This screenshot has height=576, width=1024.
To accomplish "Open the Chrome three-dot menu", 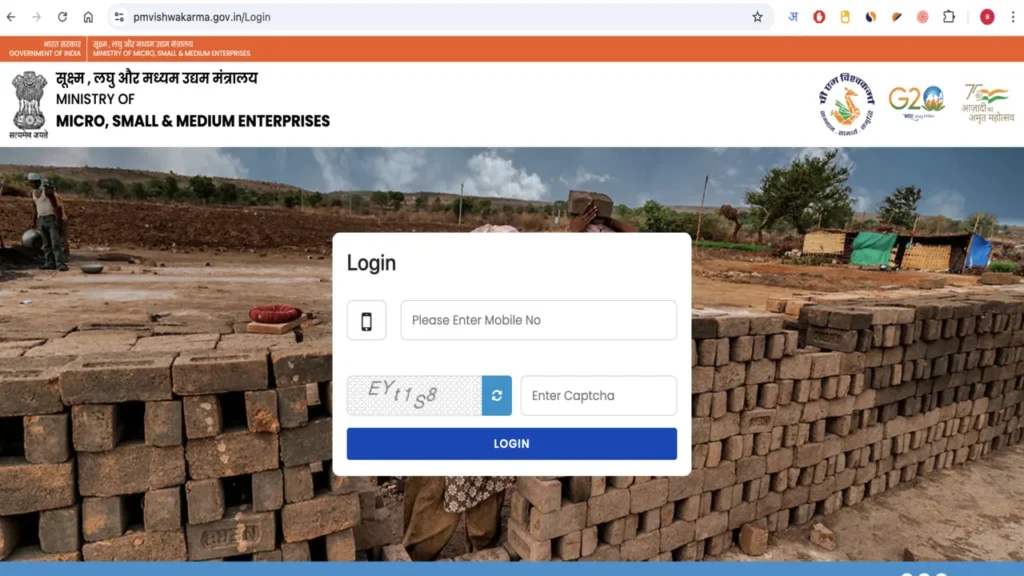I will click(1013, 17).
